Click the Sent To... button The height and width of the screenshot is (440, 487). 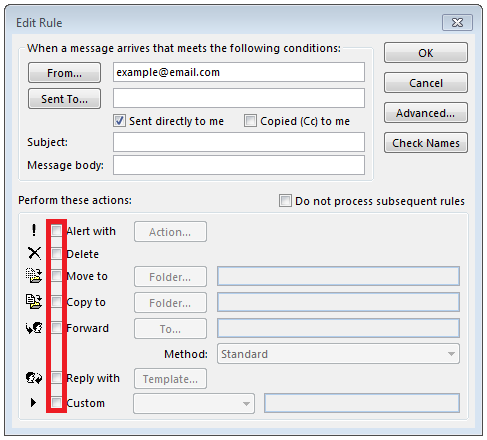[x=64, y=99]
